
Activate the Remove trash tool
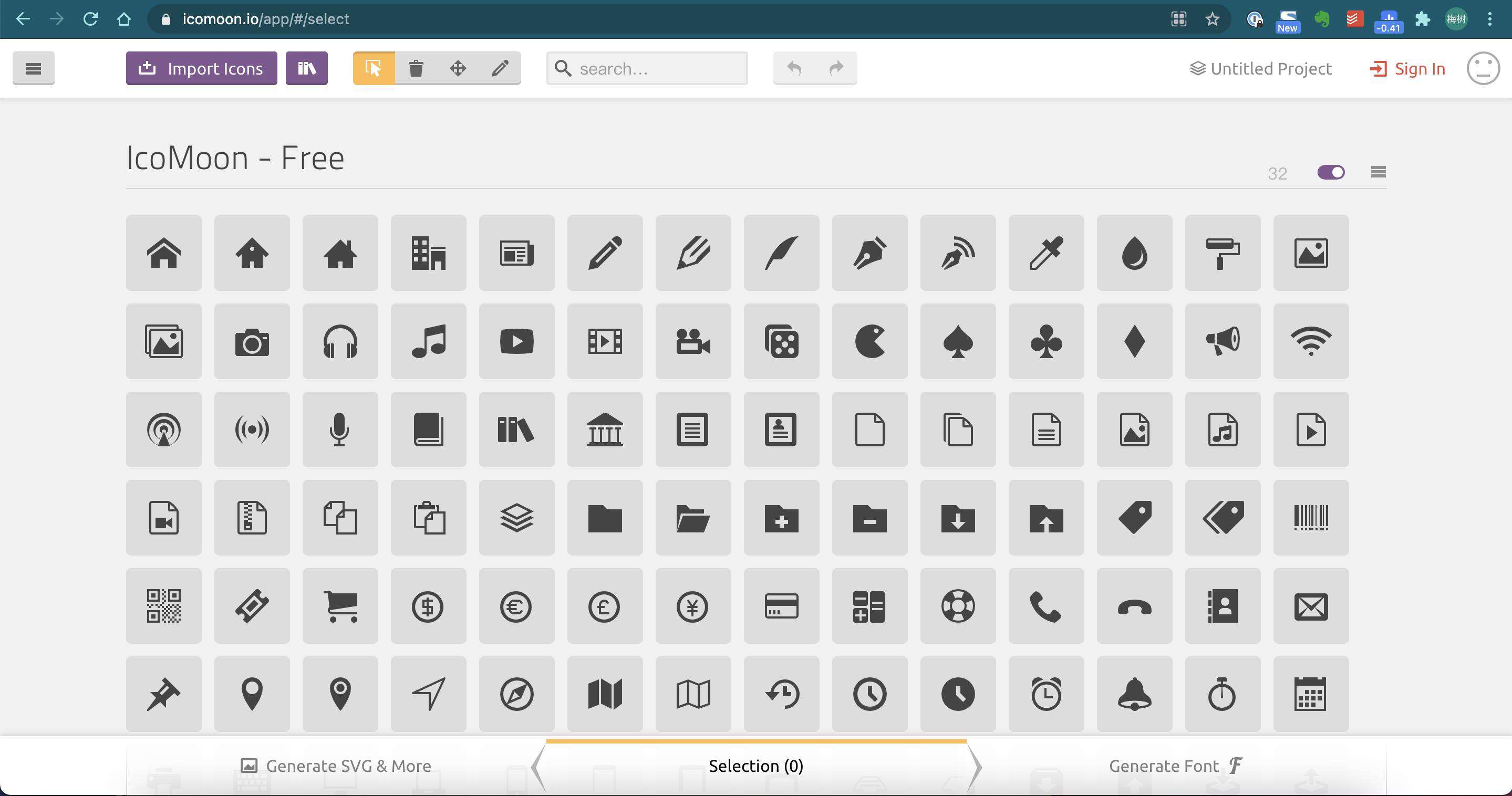[x=416, y=68]
